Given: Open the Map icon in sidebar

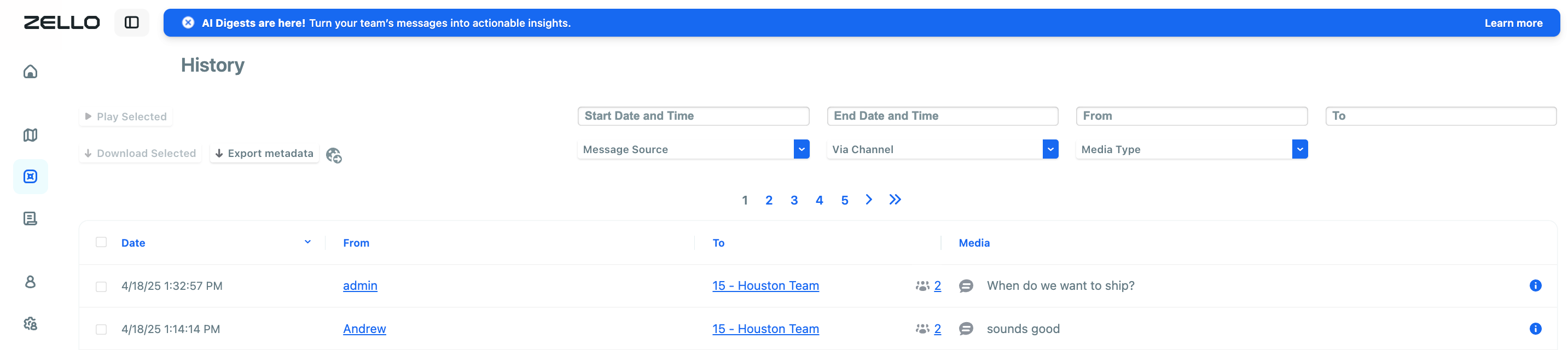Looking at the screenshot, I should [31, 135].
